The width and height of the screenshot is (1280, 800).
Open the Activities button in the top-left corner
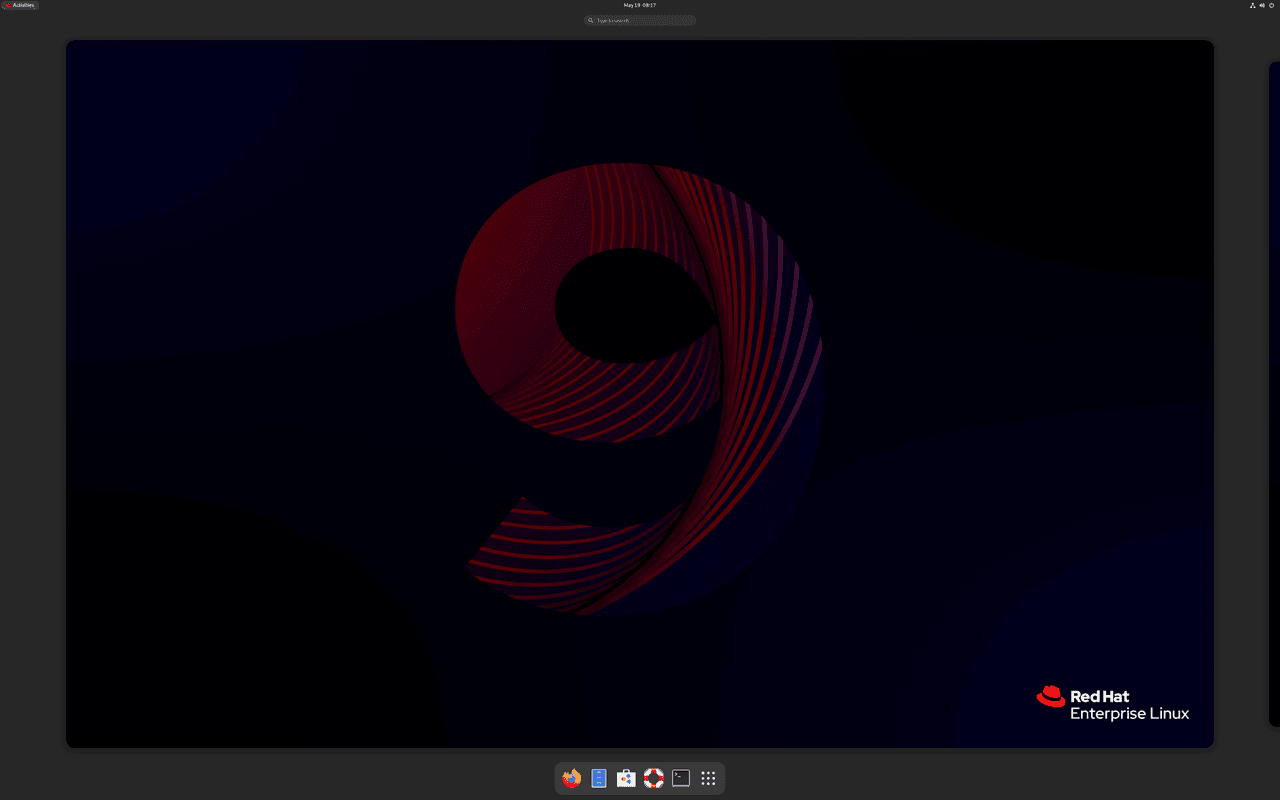tap(20, 5)
